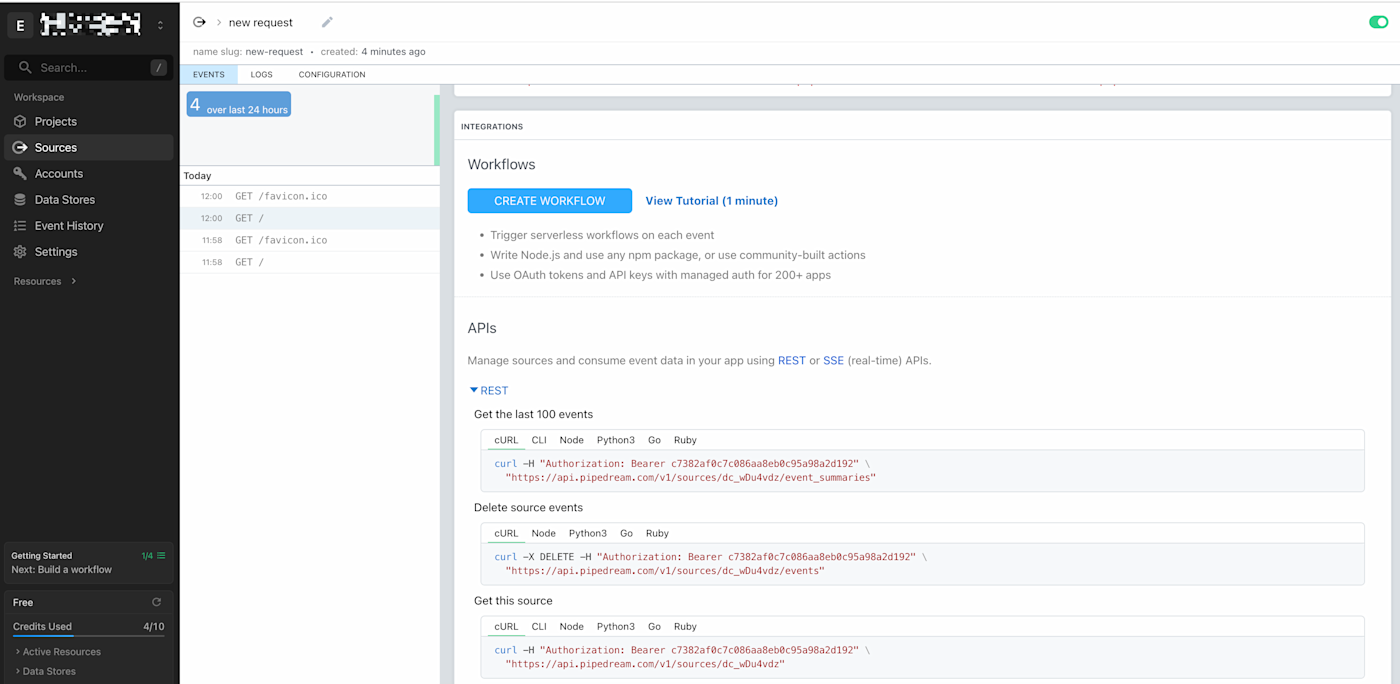This screenshot has width=1400, height=684.
Task: Expand Data Stores usage row
Action: click(45, 671)
